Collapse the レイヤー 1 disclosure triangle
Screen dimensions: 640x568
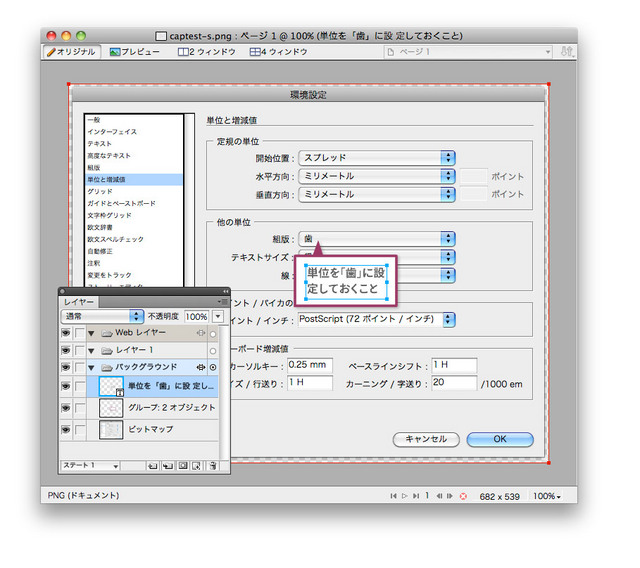click(x=91, y=351)
